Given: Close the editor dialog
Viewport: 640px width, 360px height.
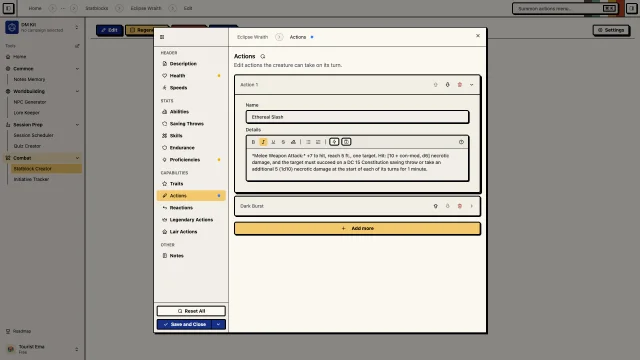Looking at the screenshot, I should point(478,36).
